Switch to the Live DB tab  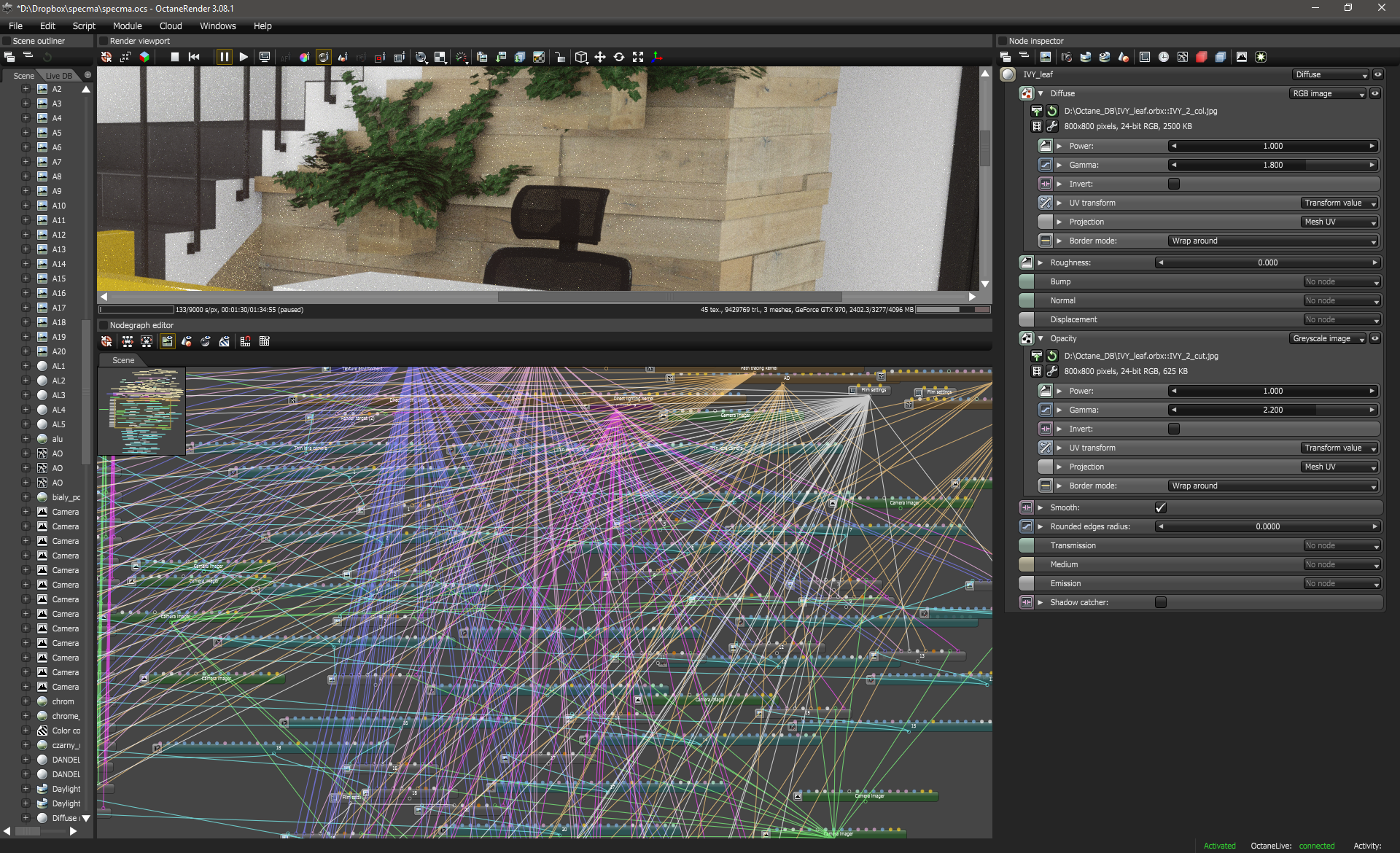tap(59, 76)
